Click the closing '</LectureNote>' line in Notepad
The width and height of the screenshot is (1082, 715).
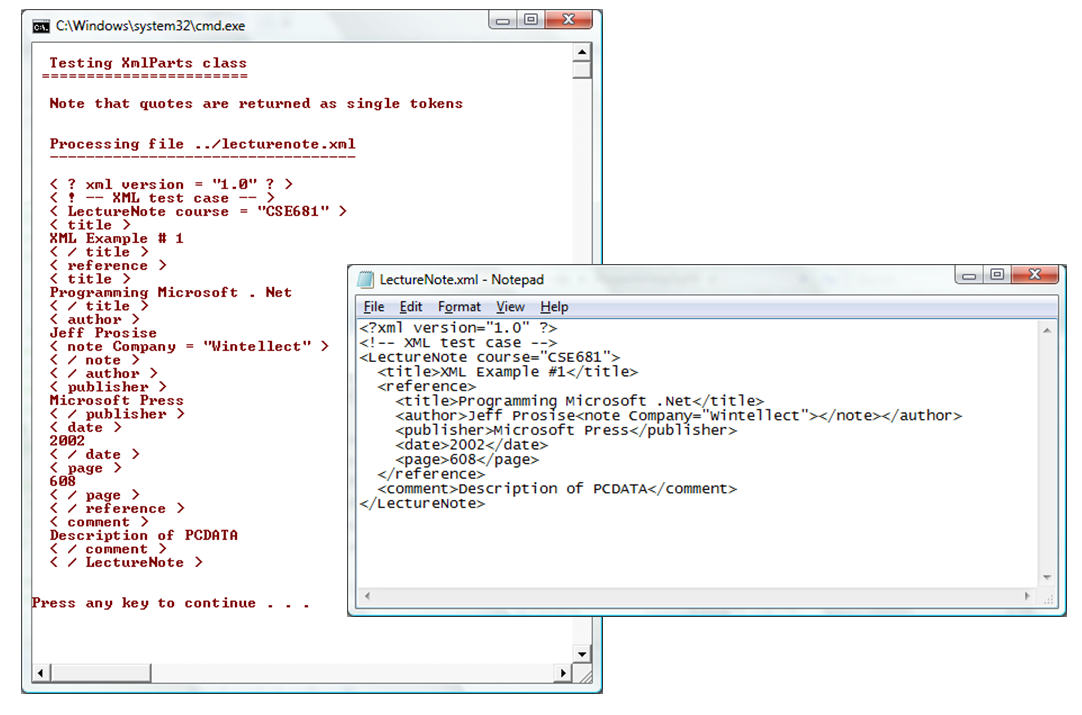[422, 504]
